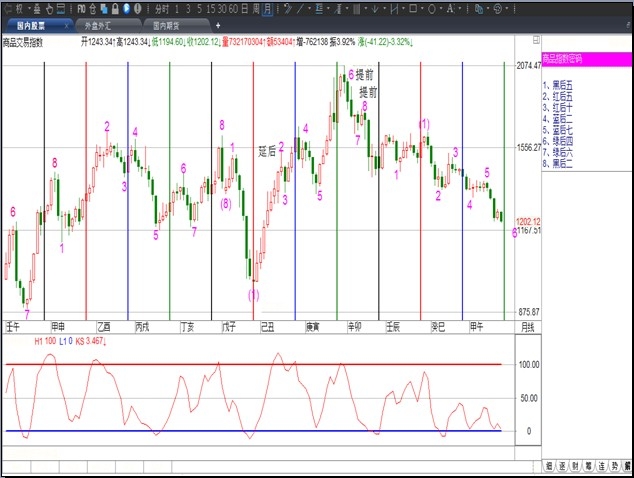
Task: Select the blue horizontal levels tool
Action: pos(319,8)
